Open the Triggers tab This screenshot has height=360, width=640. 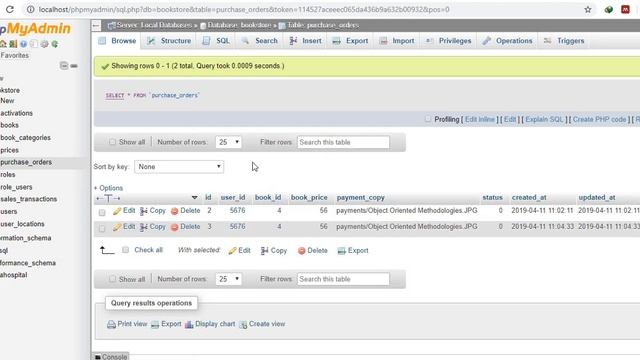coord(564,41)
